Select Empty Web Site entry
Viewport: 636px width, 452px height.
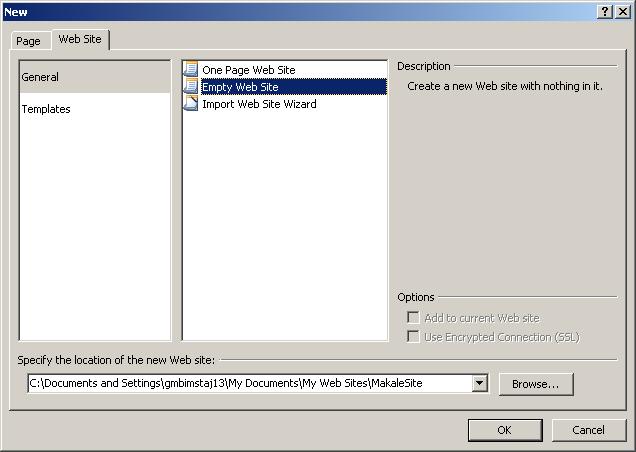click(285, 87)
